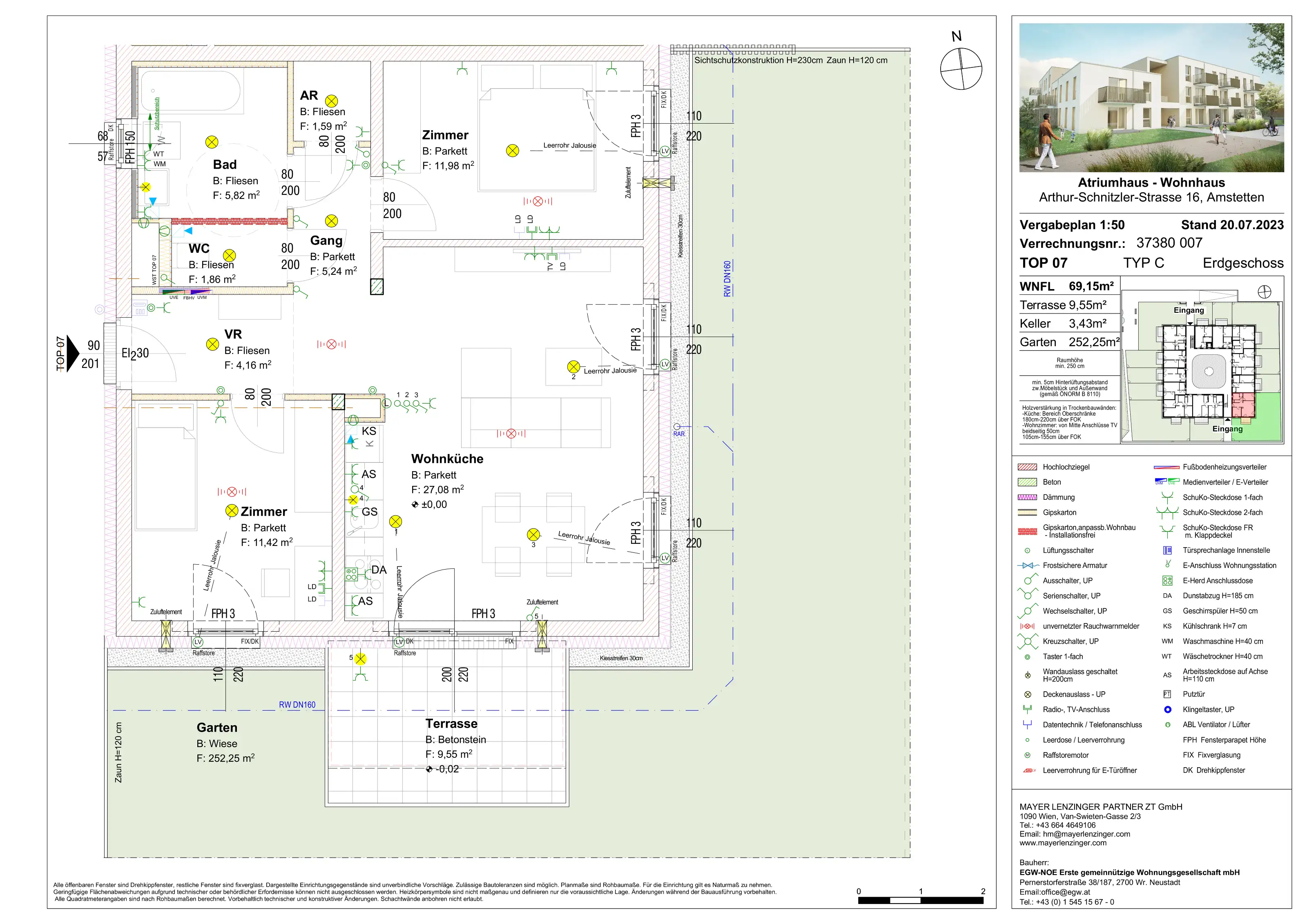The image size is (1307, 924).
Task: Click the scale bar at the bottom
Action: pyautogui.click(x=921, y=900)
